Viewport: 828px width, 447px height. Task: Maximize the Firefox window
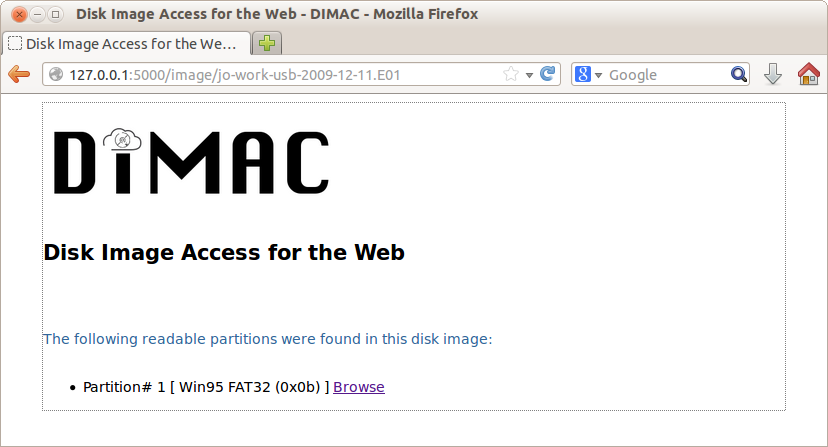pyautogui.click(x=55, y=14)
